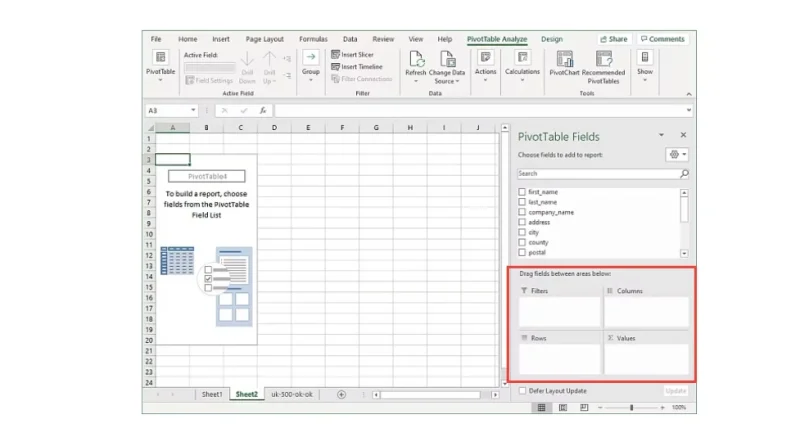The height and width of the screenshot is (446, 800).
Task: Select column D header
Action: (274, 128)
